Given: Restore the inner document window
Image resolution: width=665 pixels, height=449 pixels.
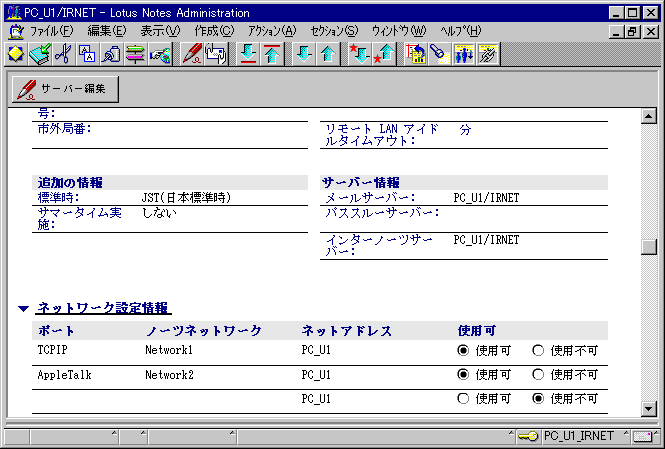Looking at the screenshot, I should (632, 32).
